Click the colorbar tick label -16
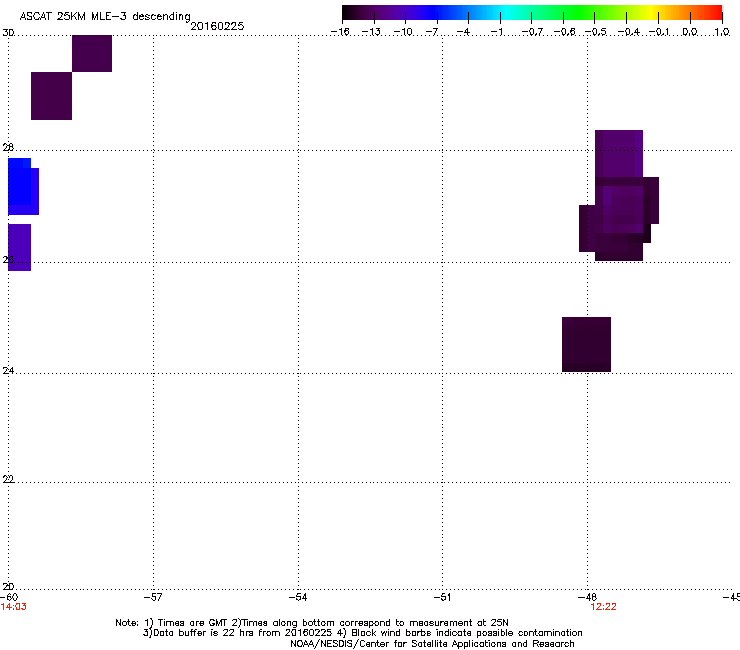 click(x=340, y=32)
